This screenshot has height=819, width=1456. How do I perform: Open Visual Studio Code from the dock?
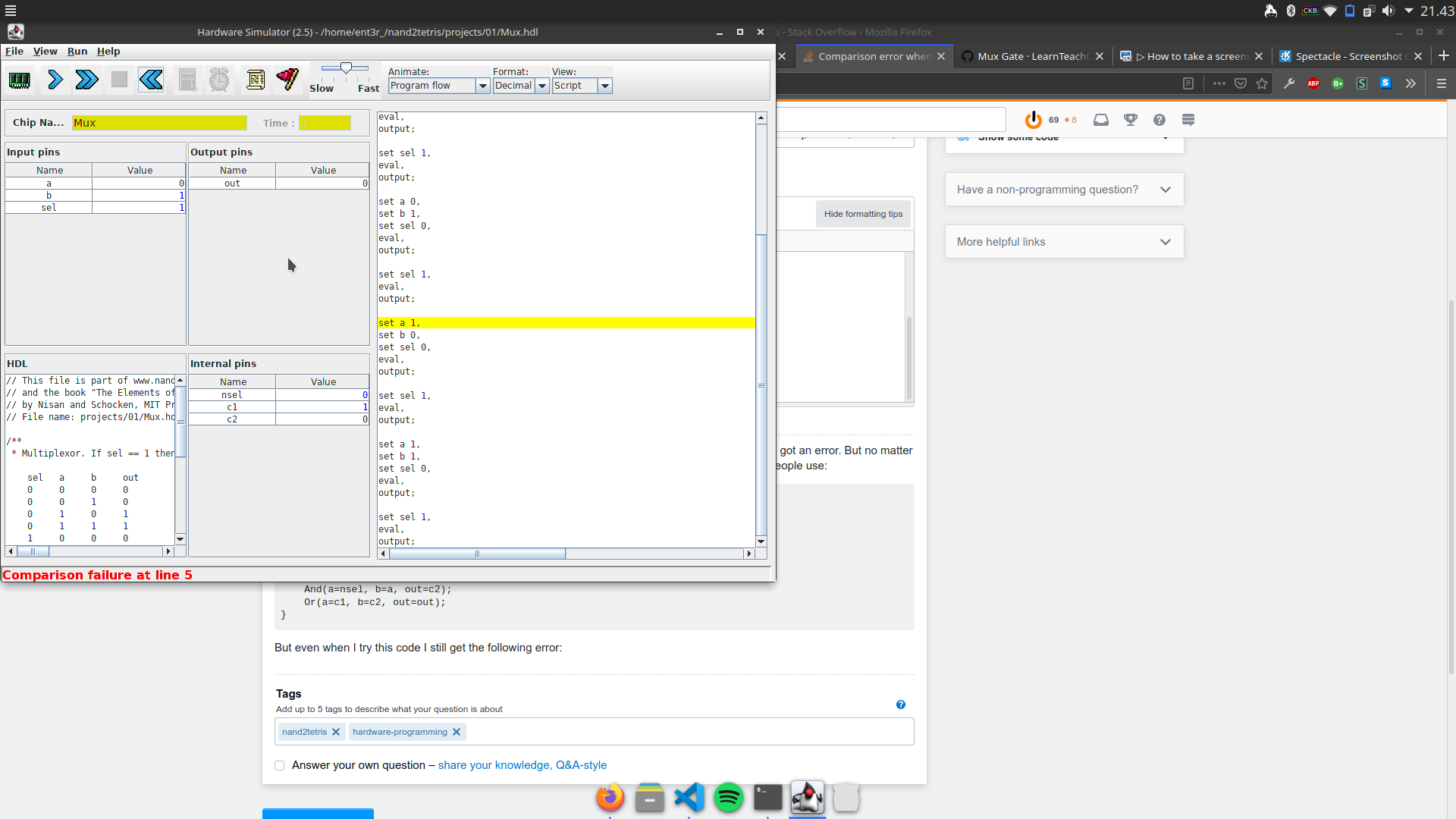point(689,798)
